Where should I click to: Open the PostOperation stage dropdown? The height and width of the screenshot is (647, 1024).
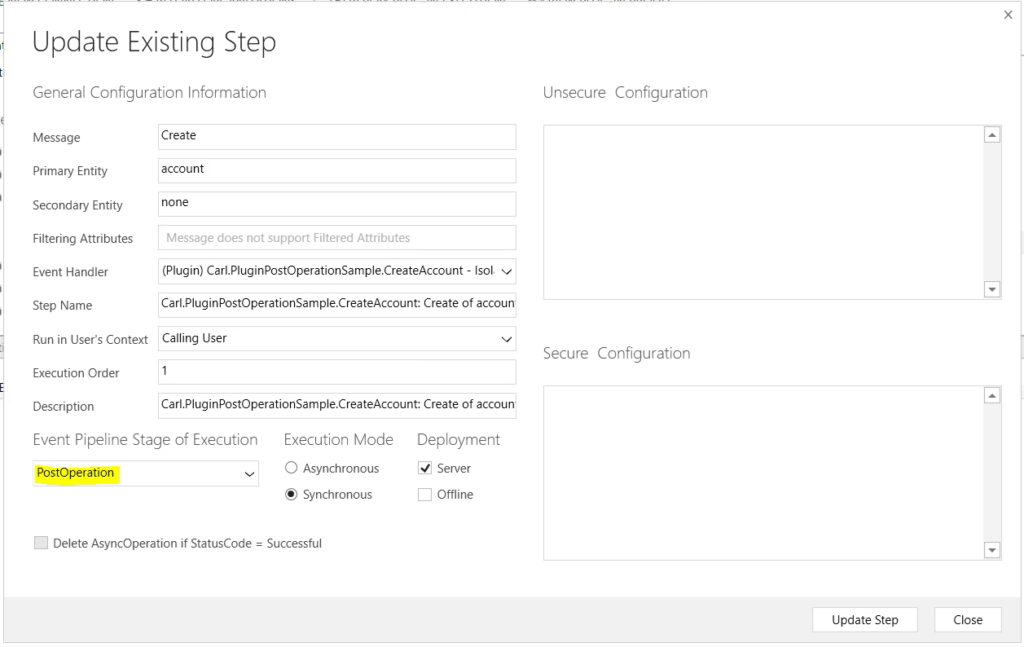click(x=249, y=474)
